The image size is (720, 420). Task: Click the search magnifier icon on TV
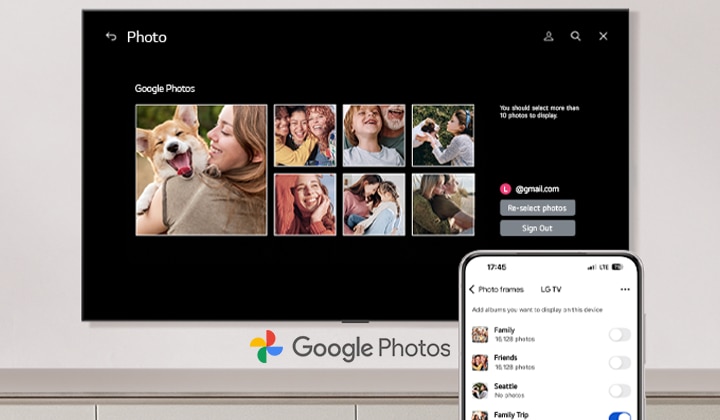point(576,36)
